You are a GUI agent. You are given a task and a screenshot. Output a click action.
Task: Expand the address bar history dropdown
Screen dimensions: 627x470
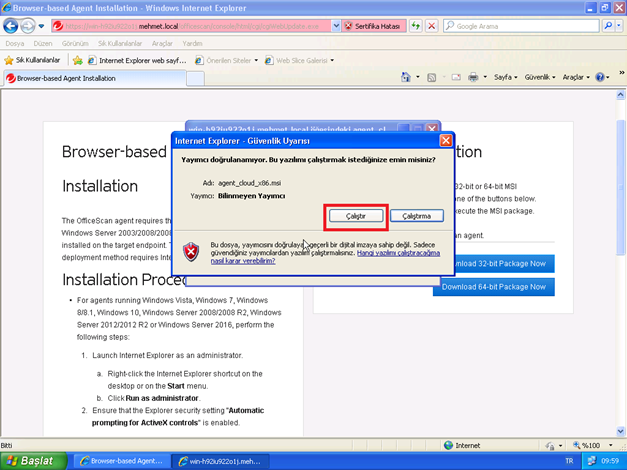pos(336,26)
